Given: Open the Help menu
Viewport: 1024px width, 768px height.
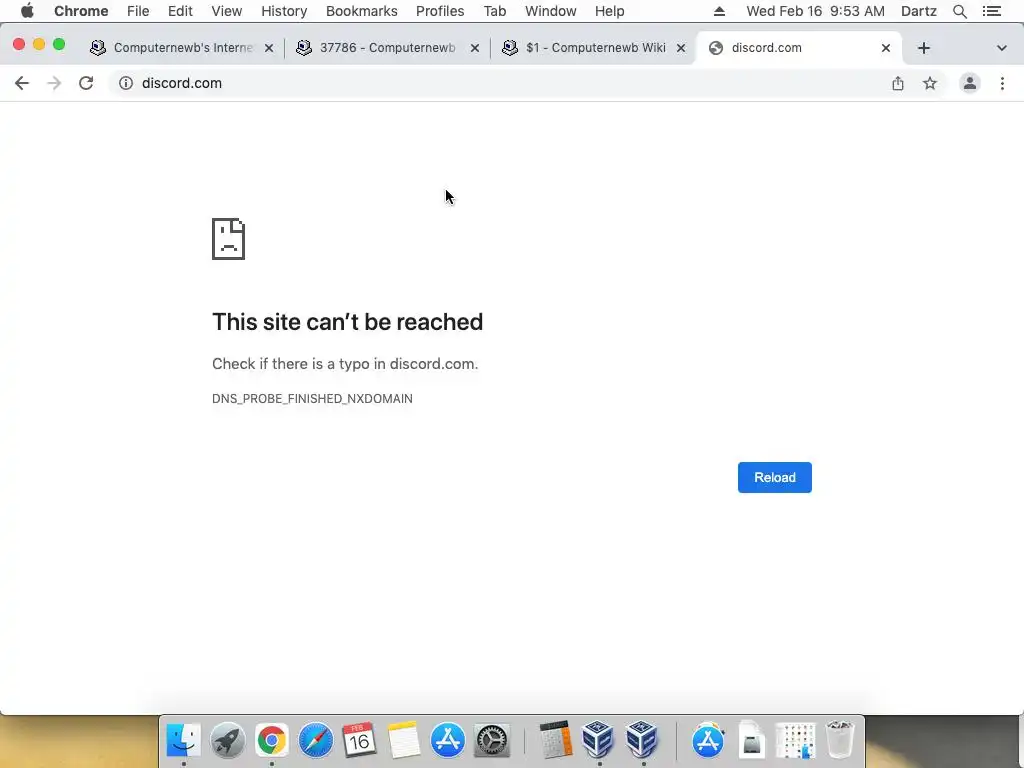Looking at the screenshot, I should (609, 11).
